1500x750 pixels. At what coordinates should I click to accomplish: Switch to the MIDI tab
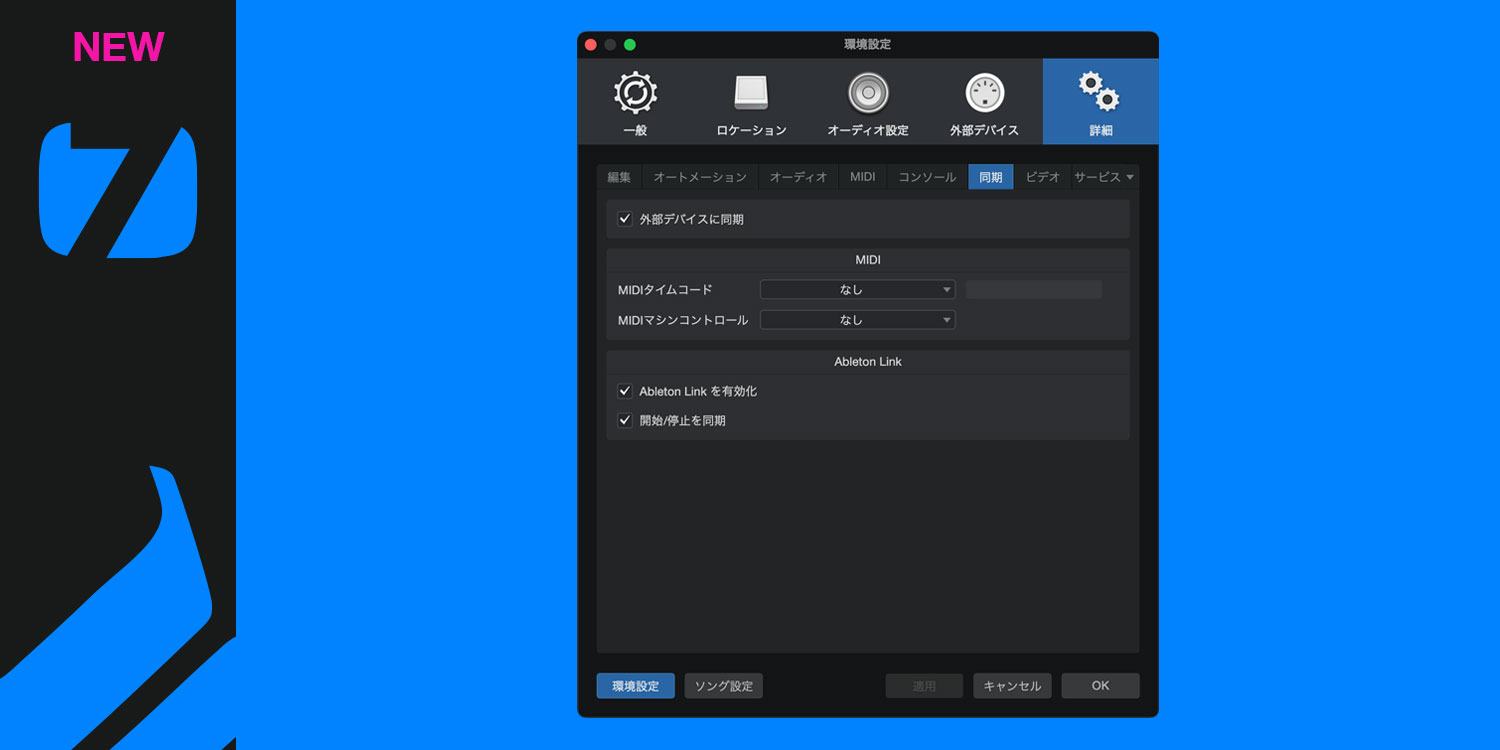862,177
